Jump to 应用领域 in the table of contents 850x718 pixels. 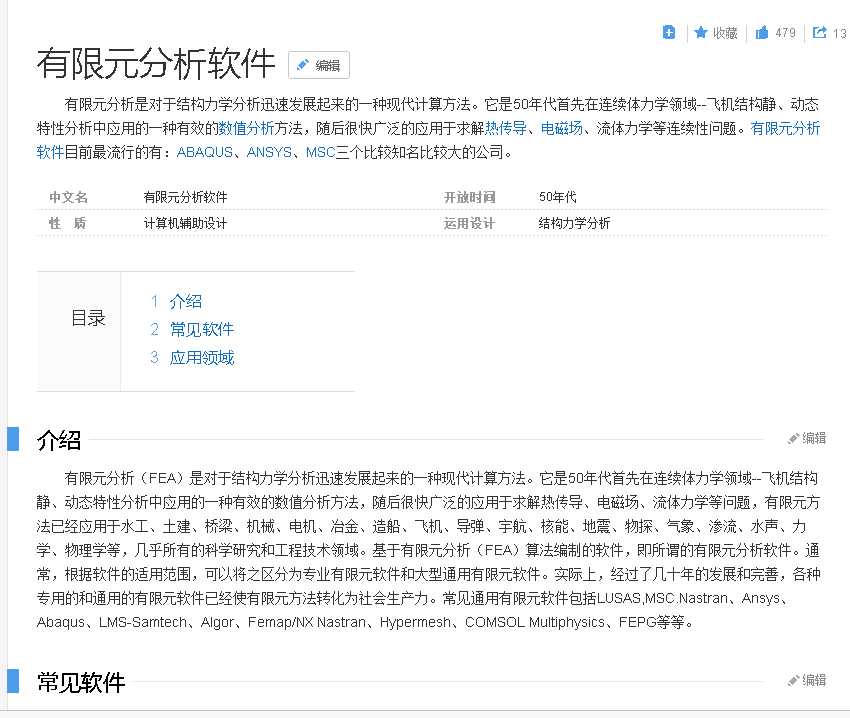202,357
